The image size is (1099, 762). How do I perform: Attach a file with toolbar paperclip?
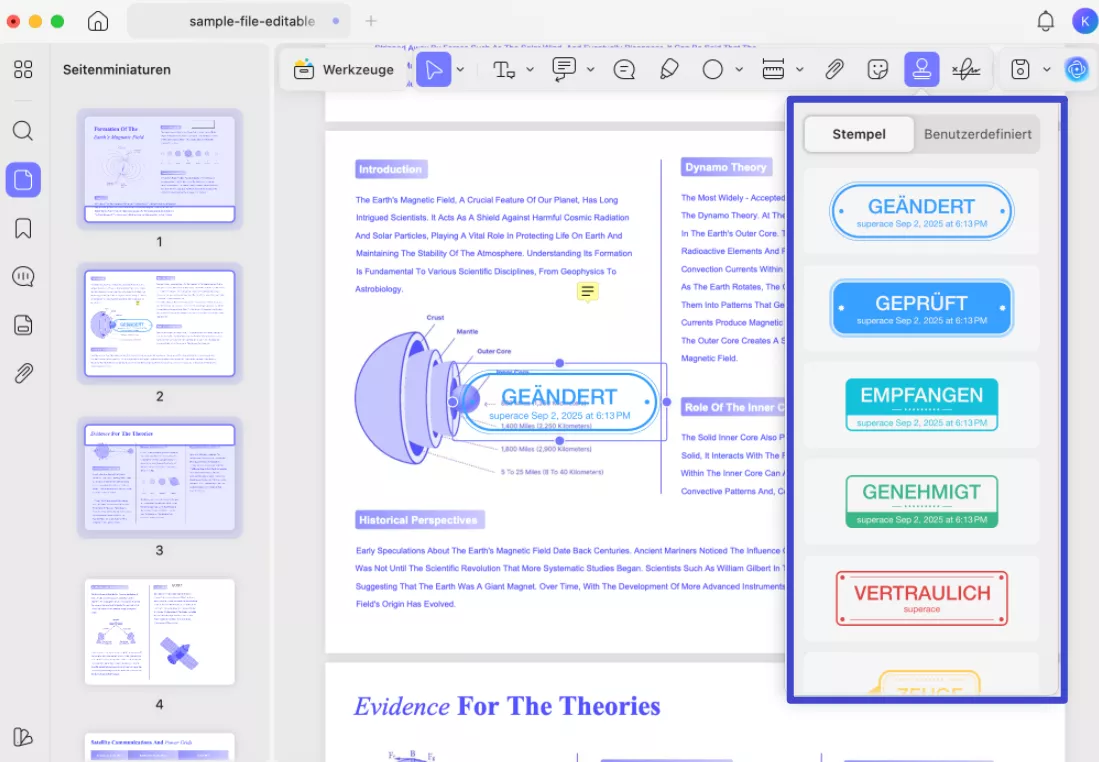point(834,69)
